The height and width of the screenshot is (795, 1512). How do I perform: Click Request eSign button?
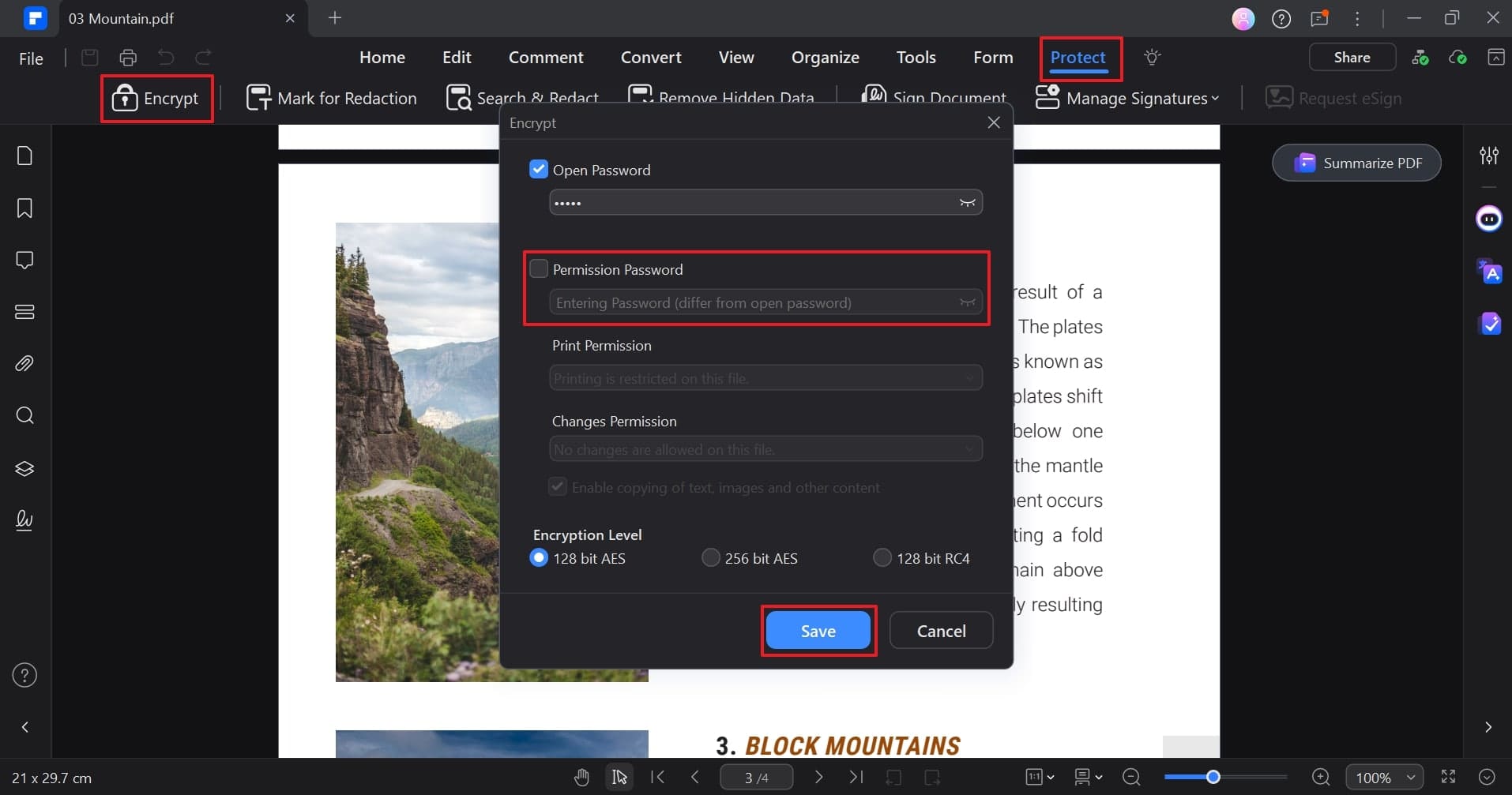point(1333,98)
